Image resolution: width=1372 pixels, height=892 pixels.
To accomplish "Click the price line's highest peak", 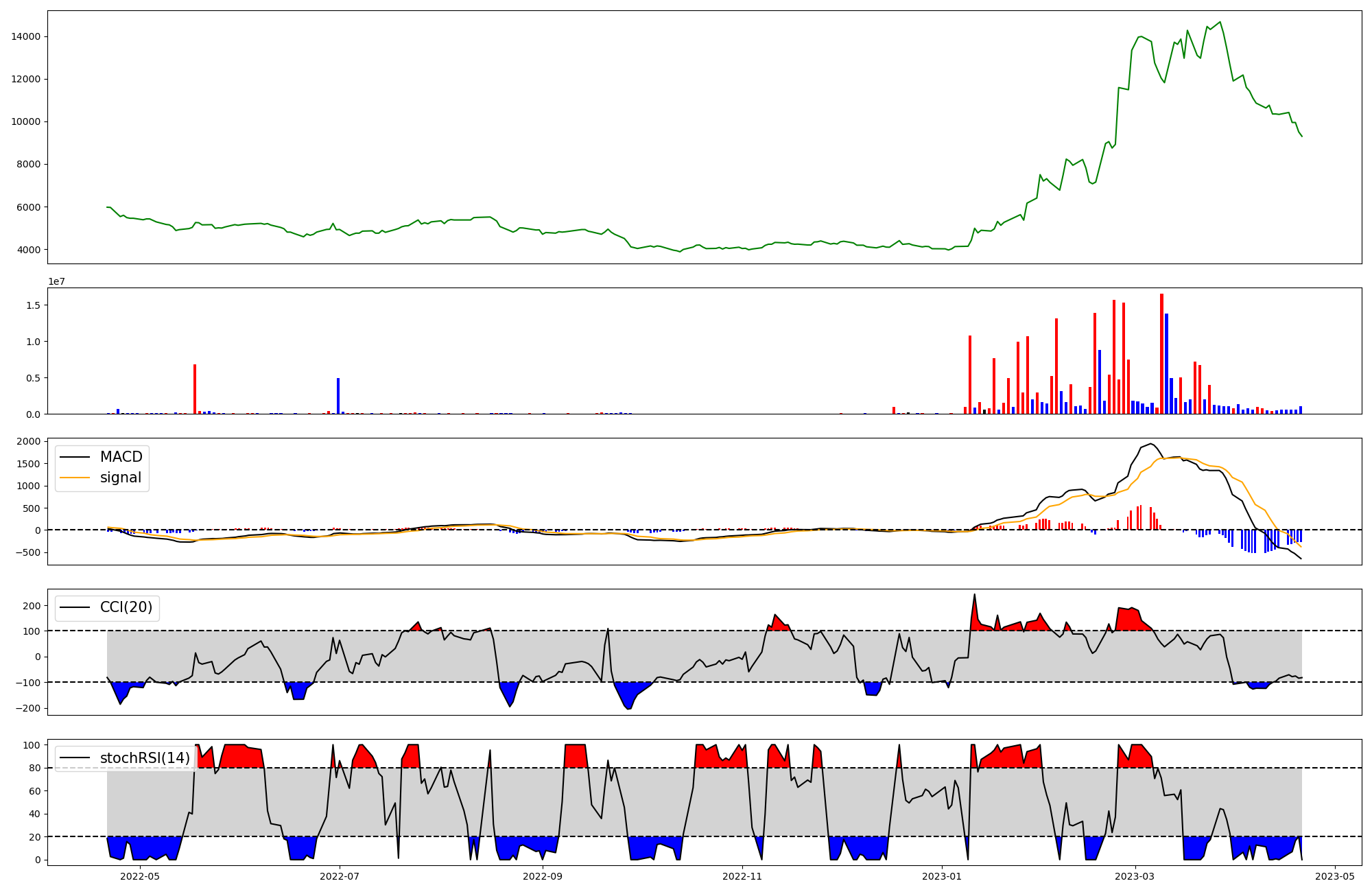I will 1220,22.
